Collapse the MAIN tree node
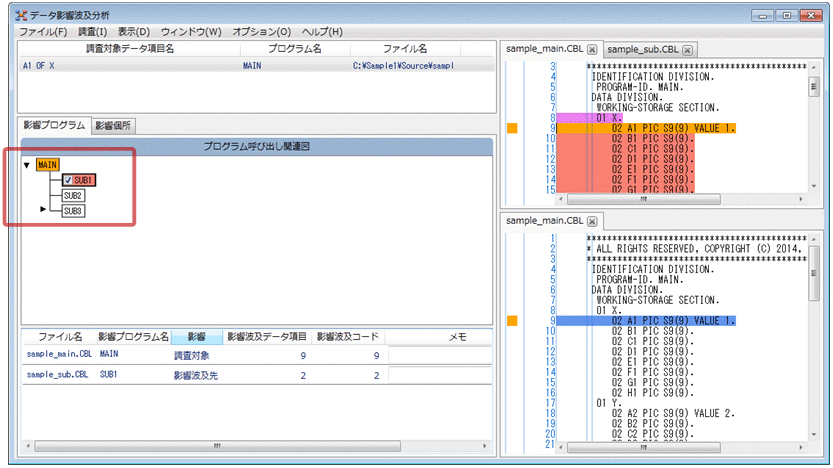The image size is (833, 468). [27, 165]
